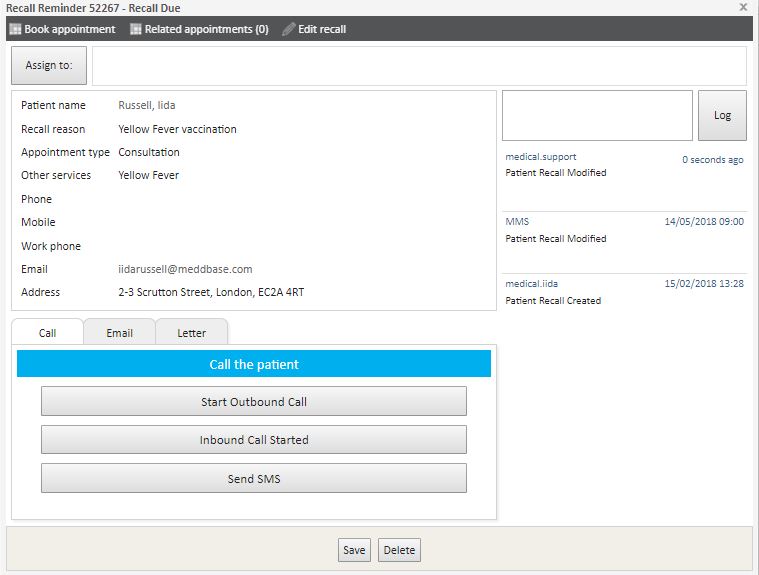The height and width of the screenshot is (575, 759).
Task: Click the Patient Recall Created log text
Action: click(553, 301)
